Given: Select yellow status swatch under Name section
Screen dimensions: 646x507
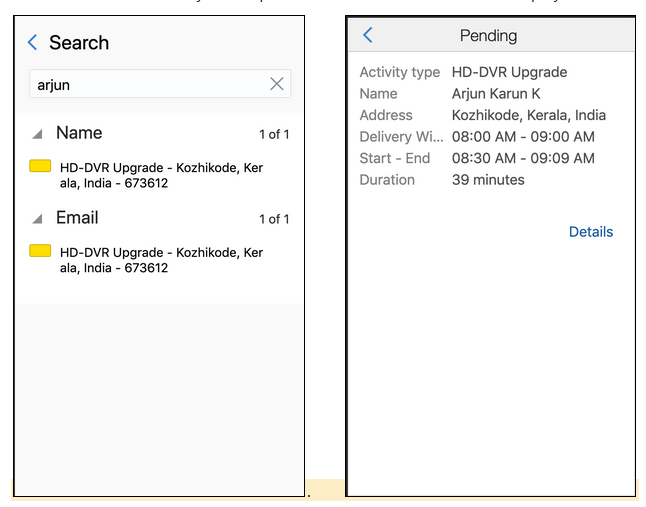Looking at the screenshot, I should [40, 166].
